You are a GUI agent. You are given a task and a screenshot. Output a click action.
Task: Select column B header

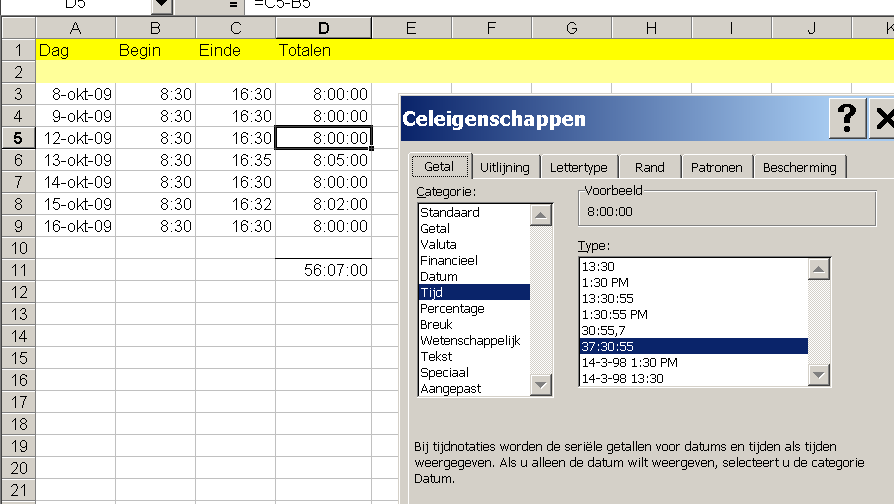point(155,28)
